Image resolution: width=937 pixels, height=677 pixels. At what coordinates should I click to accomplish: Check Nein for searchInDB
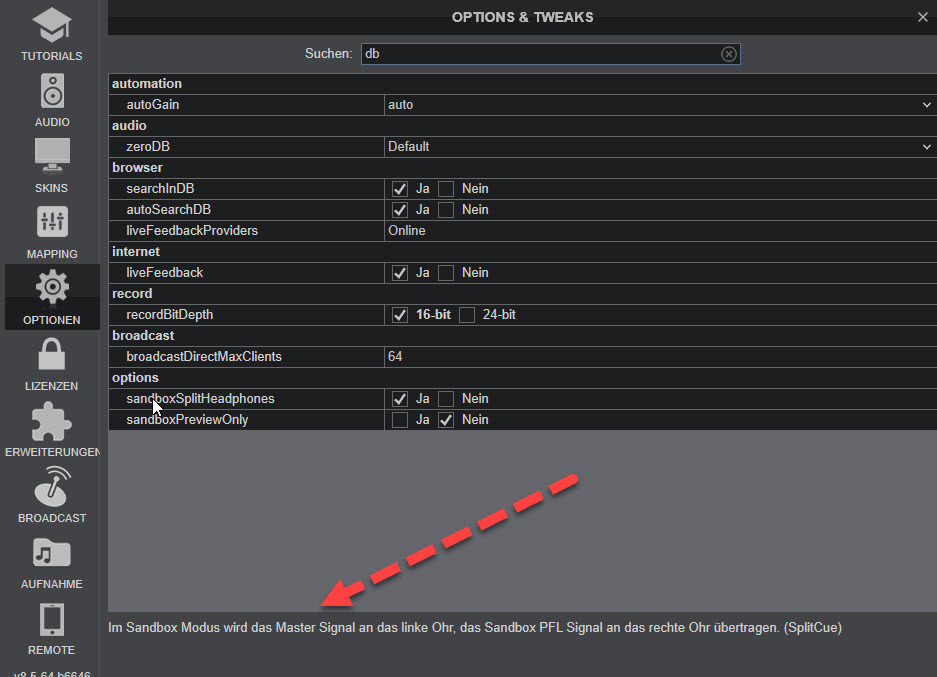(446, 189)
